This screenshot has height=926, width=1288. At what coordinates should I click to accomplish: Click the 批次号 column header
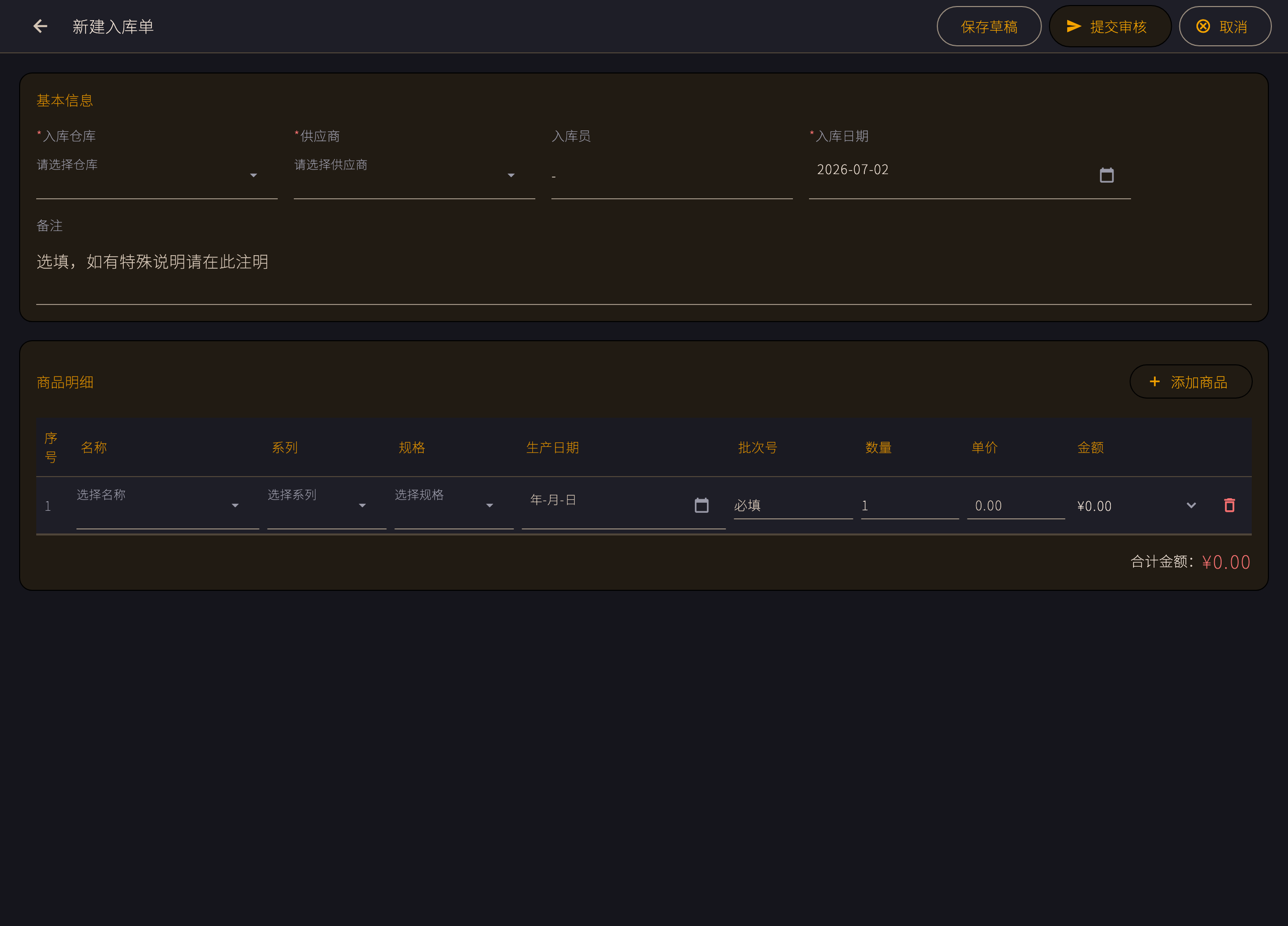[x=758, y=448]
